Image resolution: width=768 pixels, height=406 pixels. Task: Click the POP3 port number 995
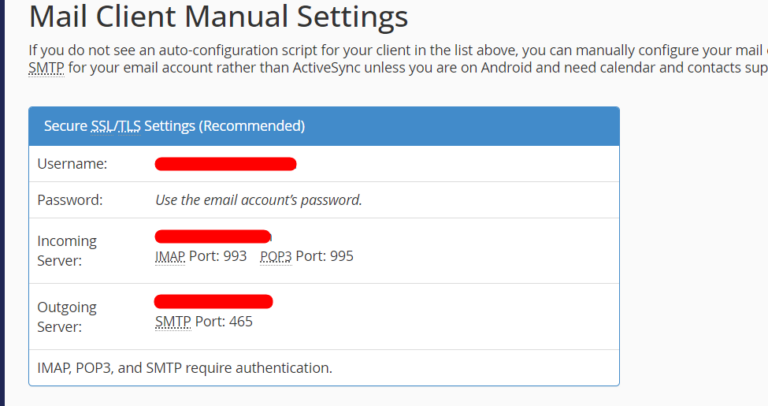pos(342,256)
